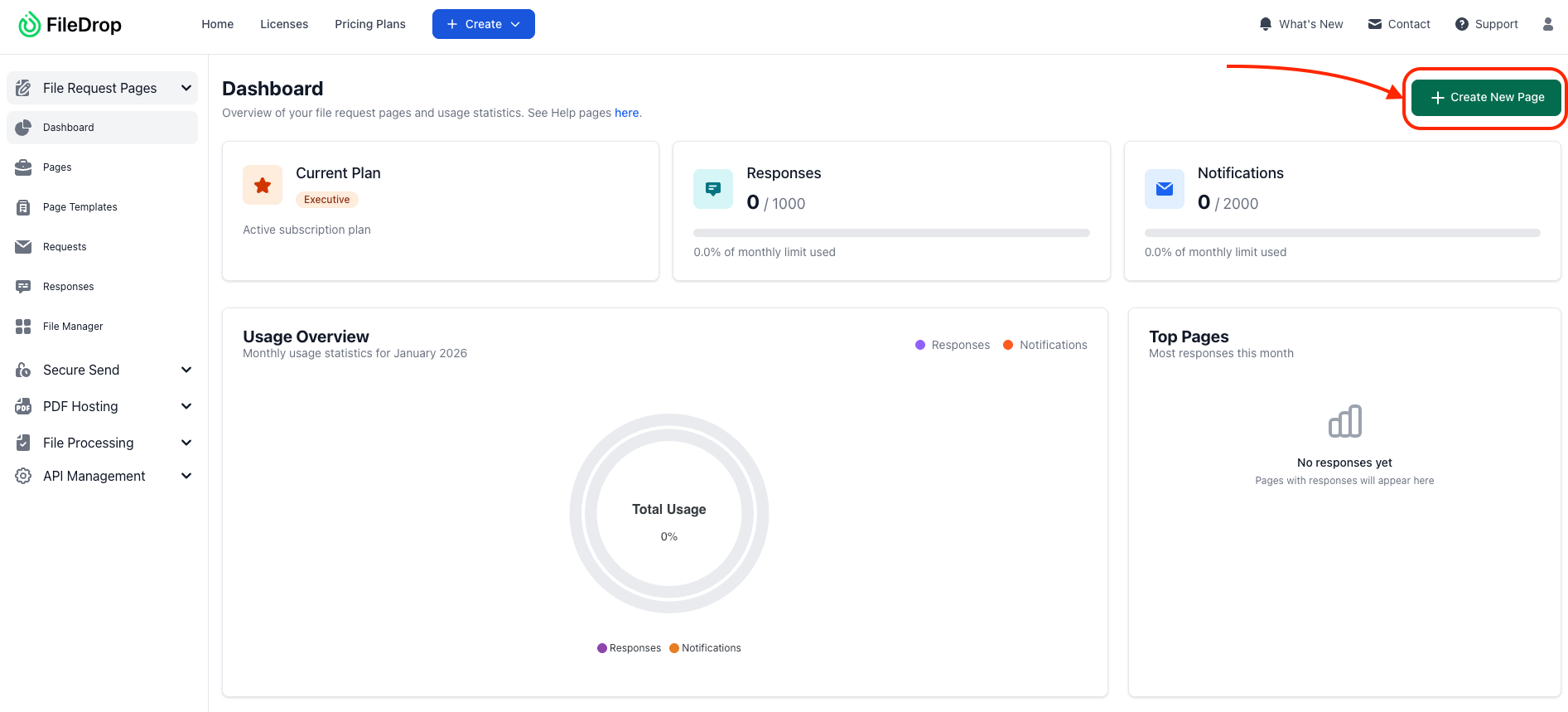The width and height of the screenshot is (1568, 712).
Task: Click the Support question mark icon
Action: (1461, 24)
